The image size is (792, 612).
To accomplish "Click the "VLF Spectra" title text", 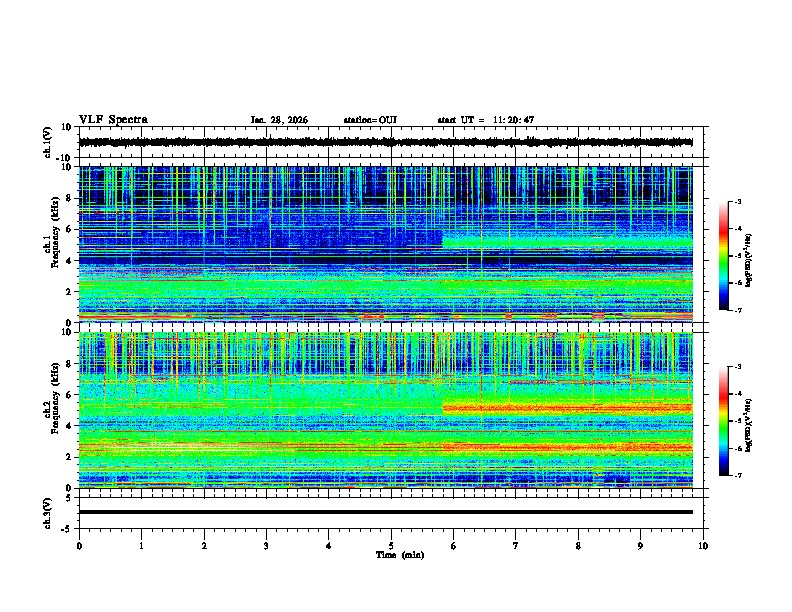I will pyautogui.click(x=113, y=120).
